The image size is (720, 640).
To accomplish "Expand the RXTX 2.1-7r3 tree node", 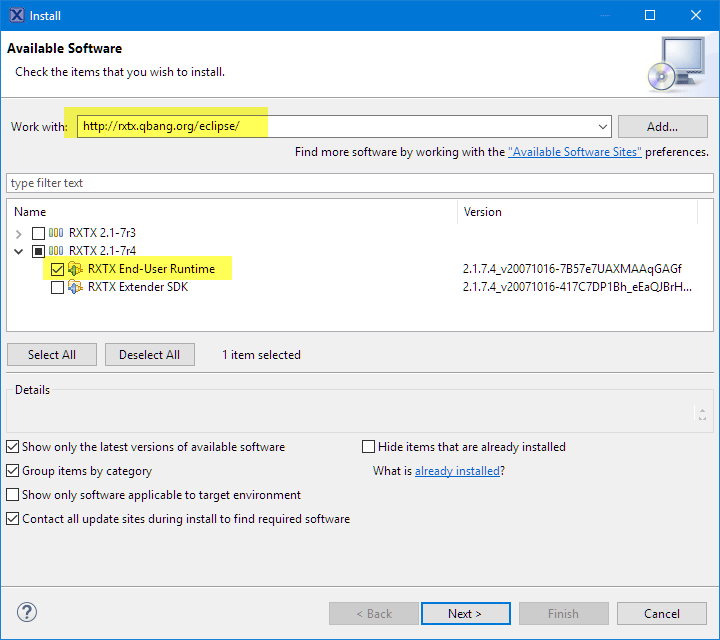I will coord(19,233).
